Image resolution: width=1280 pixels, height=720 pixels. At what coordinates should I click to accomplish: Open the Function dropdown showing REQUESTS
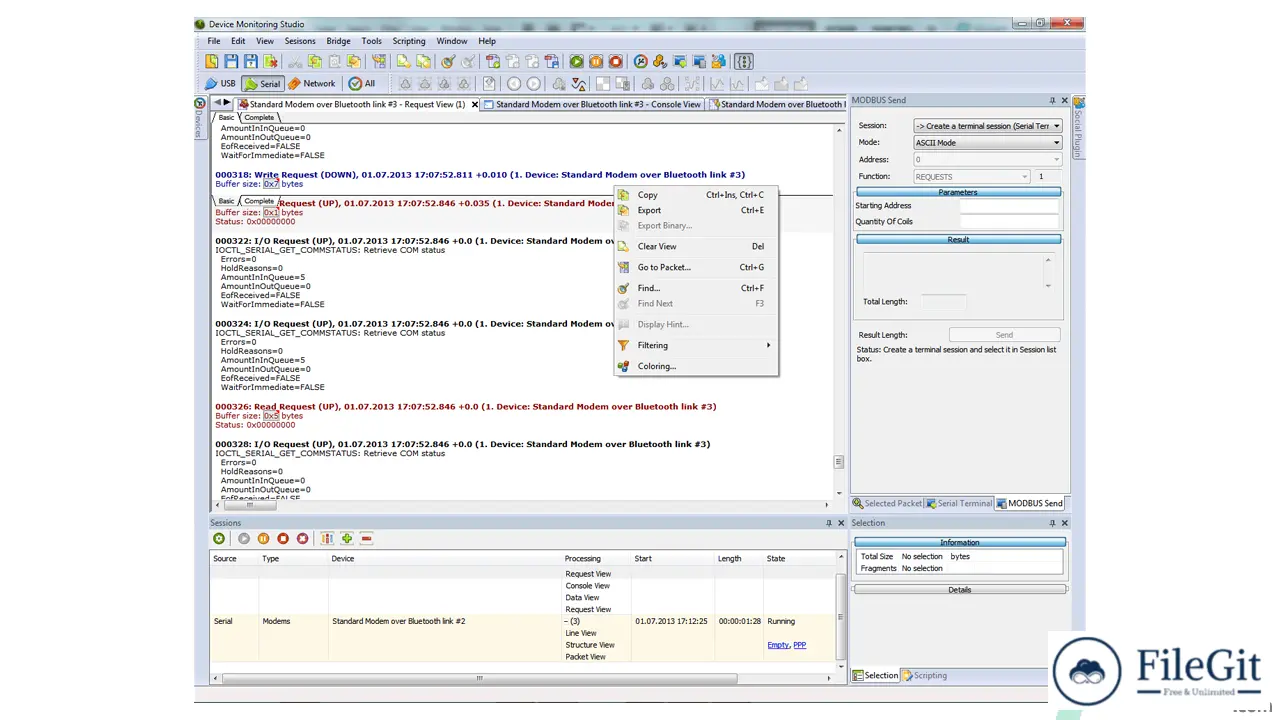(x=1024, y=177)
